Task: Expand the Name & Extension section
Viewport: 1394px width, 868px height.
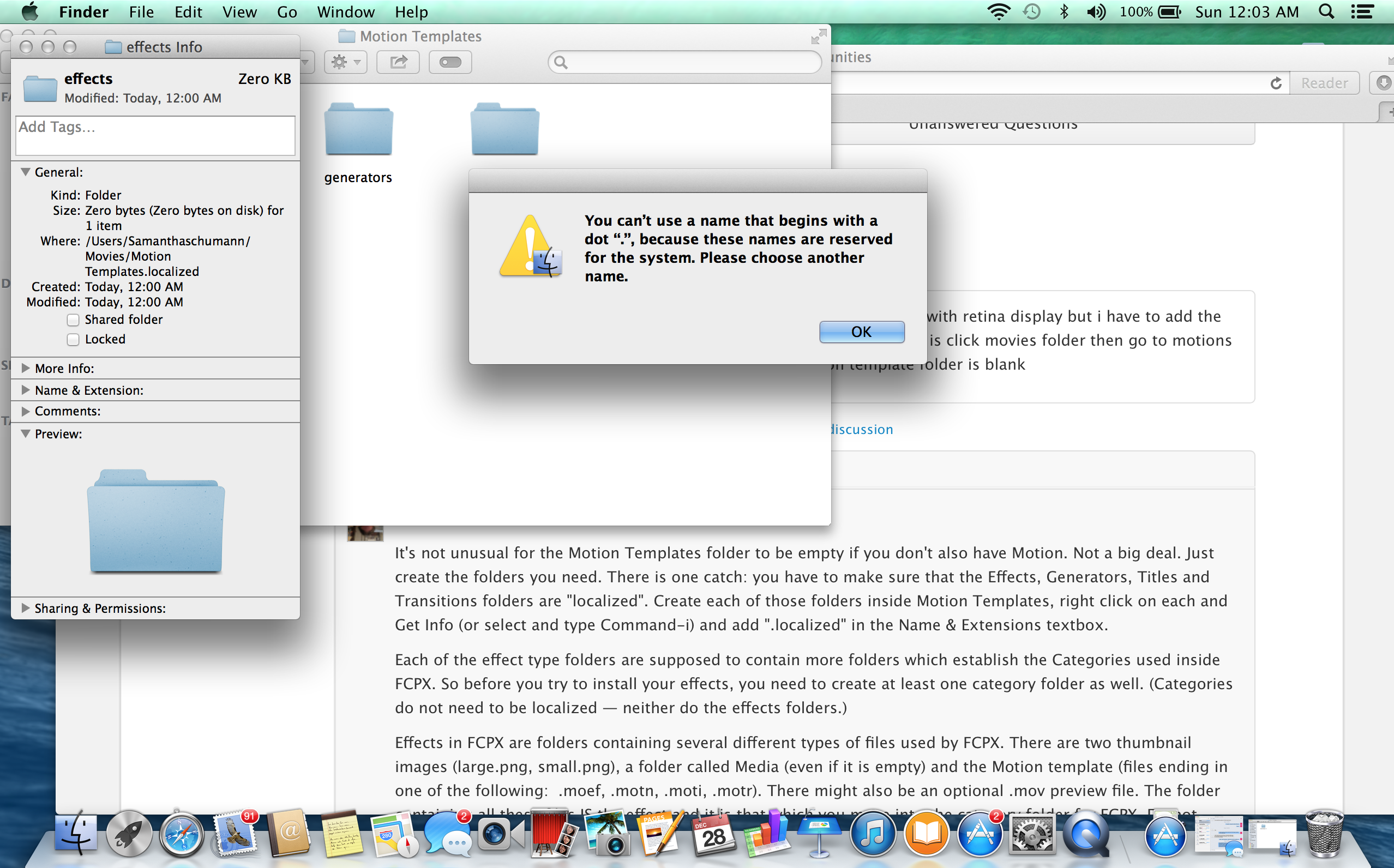Action: click(x=25, y=390)
